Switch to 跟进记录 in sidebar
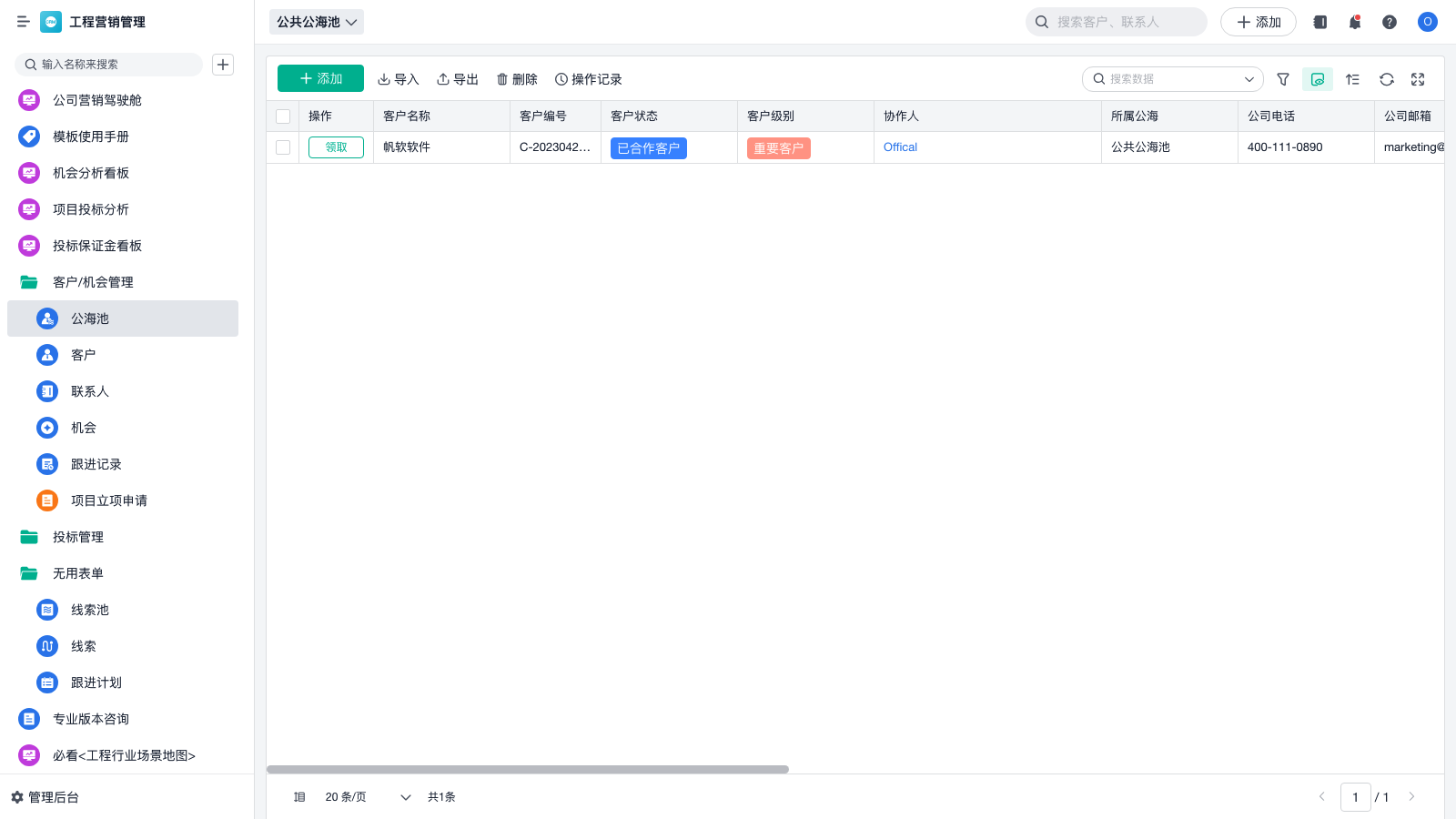This screenshot has height=819, width=1456. click(x=96, y=464)
